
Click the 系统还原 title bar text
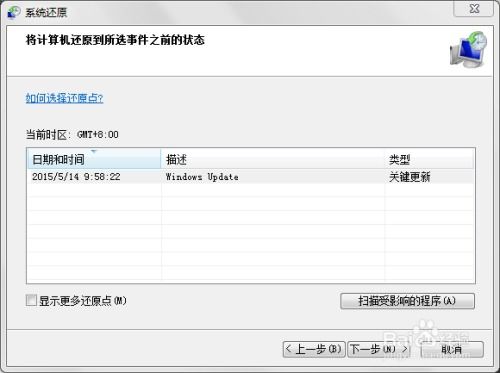46,12
